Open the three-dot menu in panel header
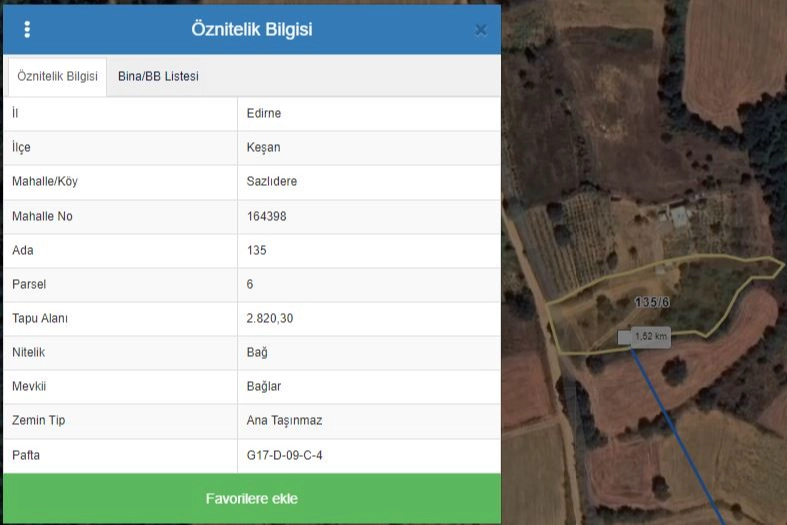 pos(27,29)
